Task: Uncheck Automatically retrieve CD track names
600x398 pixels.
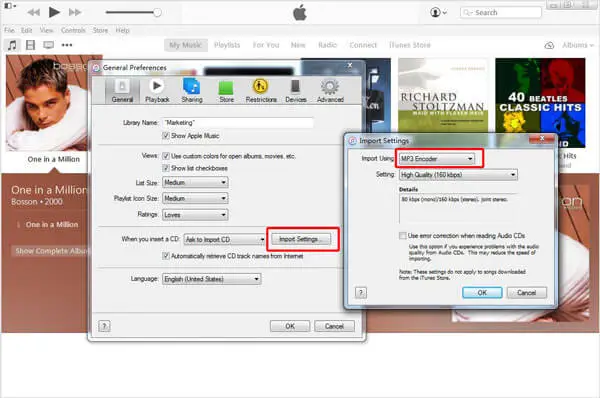Action: [x=166, y=256]
